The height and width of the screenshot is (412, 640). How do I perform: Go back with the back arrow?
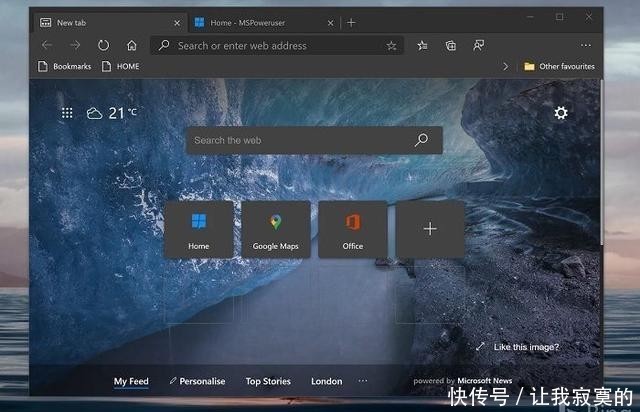(x=47, y=45)
